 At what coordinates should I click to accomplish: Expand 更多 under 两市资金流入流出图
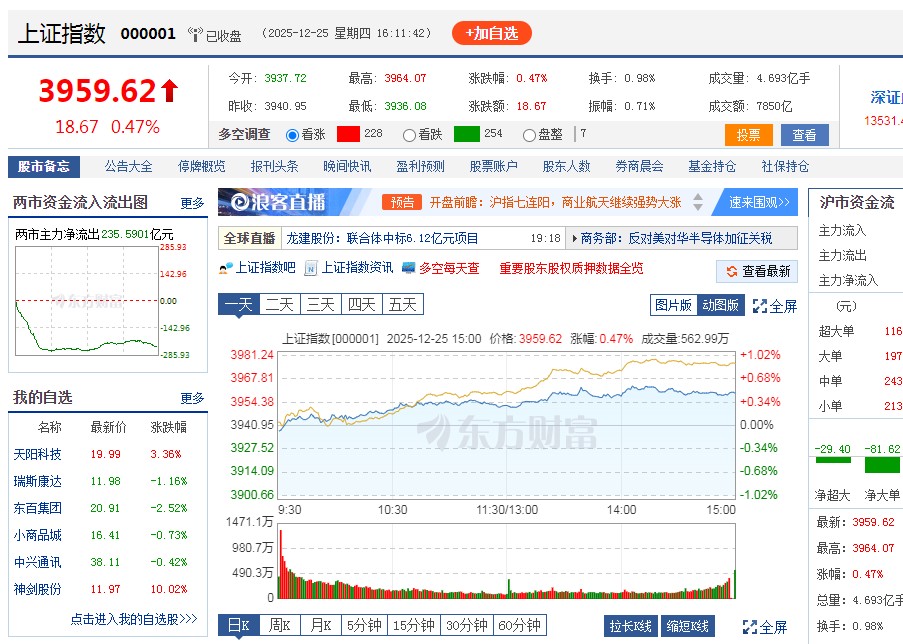[x=192, y=203]
